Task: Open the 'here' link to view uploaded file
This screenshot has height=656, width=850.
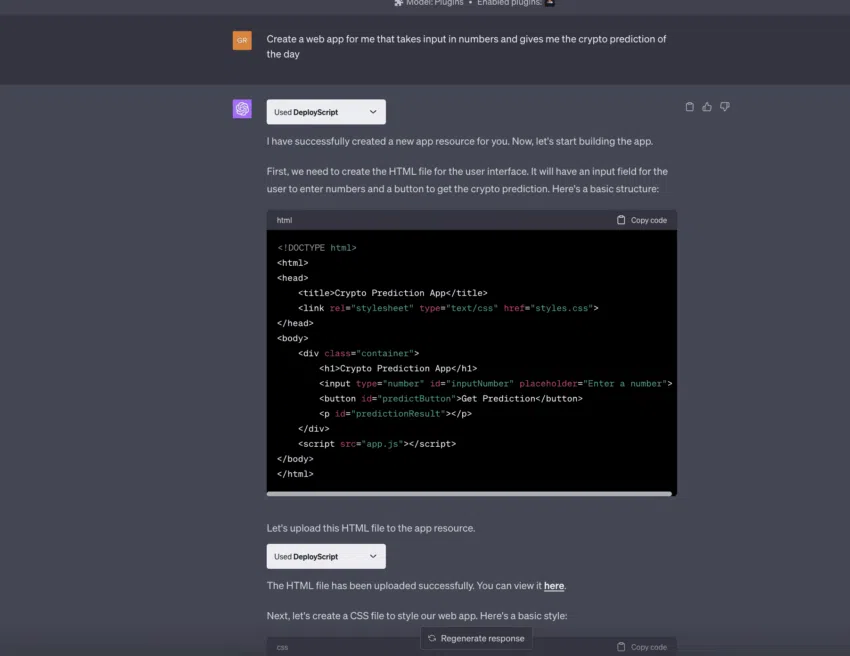Action: (x=553, y=586)
